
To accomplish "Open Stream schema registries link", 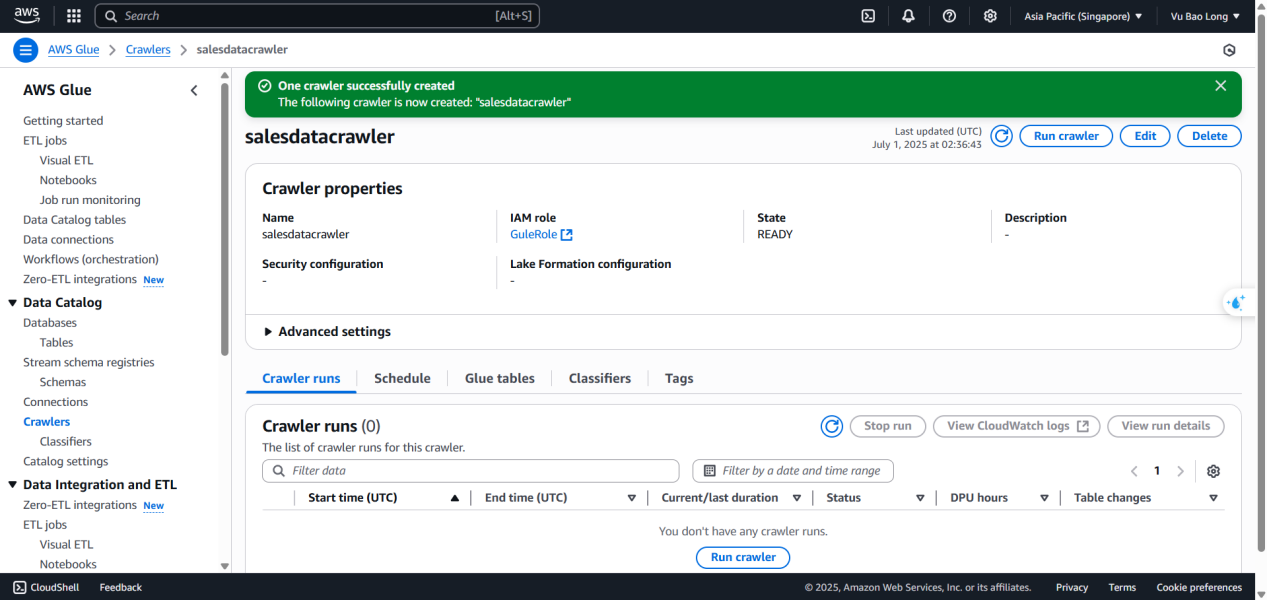I will tap(89, 363).
